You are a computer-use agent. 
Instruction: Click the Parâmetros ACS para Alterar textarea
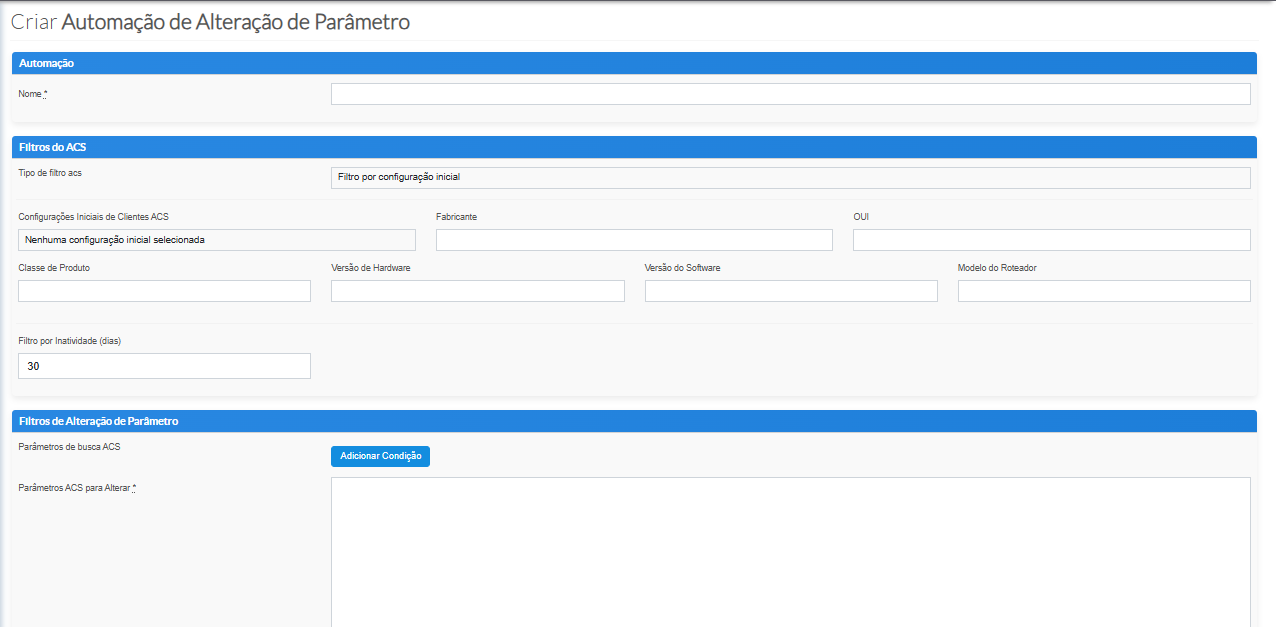point(790,550)
